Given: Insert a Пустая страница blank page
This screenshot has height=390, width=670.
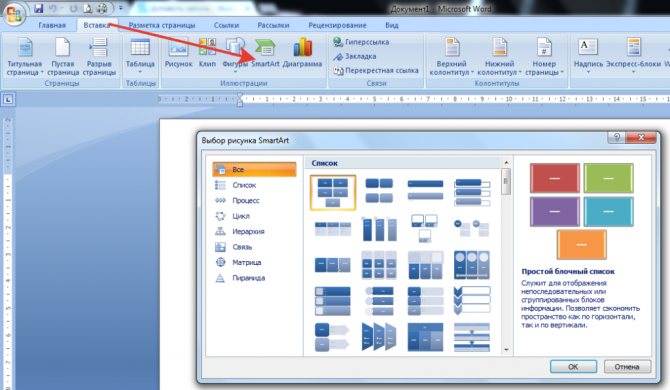Looking at the screenshot, I should point(63,56).
